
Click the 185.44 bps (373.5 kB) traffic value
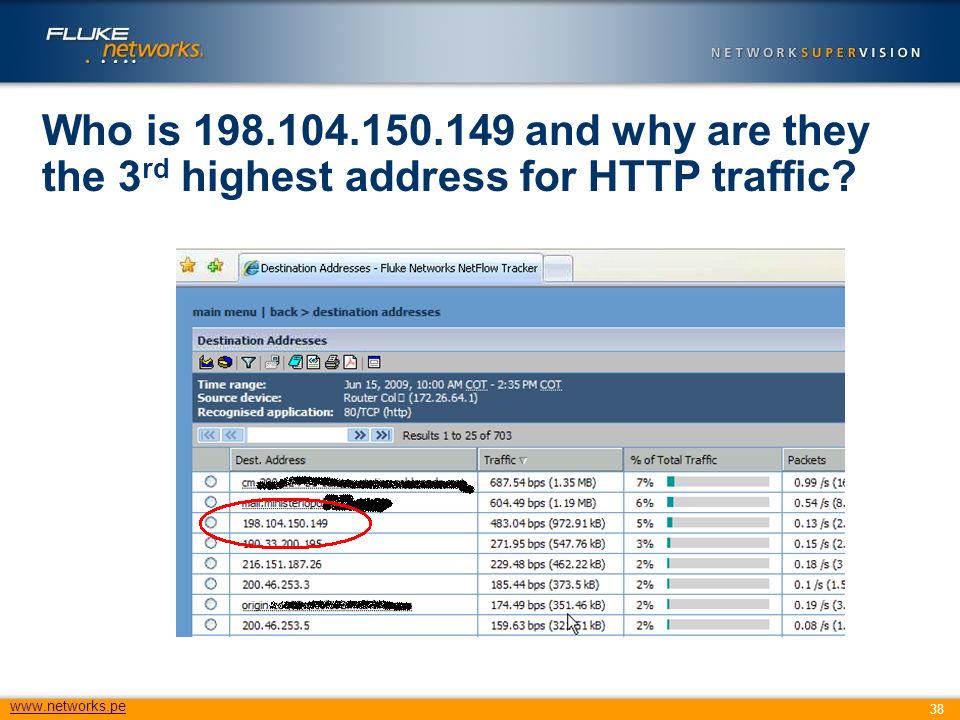point(545,584)
